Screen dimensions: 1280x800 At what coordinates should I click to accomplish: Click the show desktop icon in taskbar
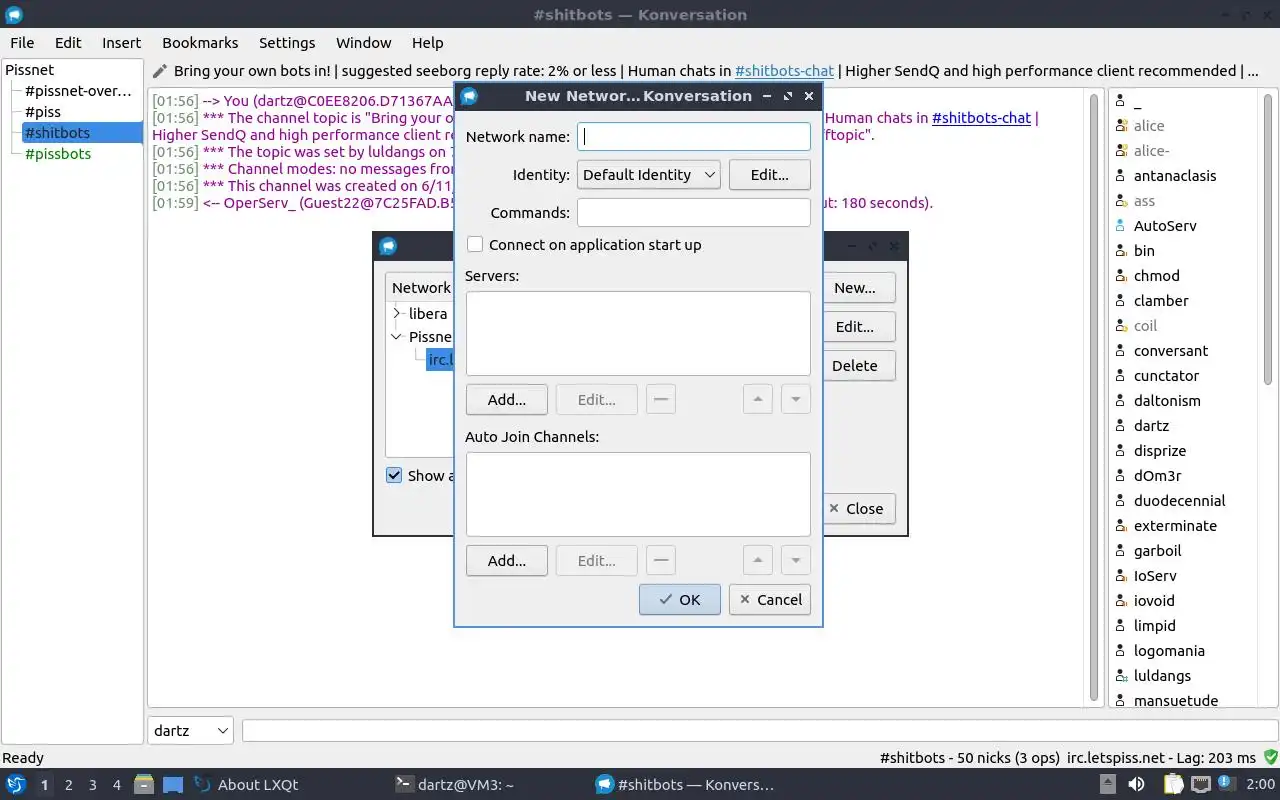pyautogui.click(x=173, y=784)
